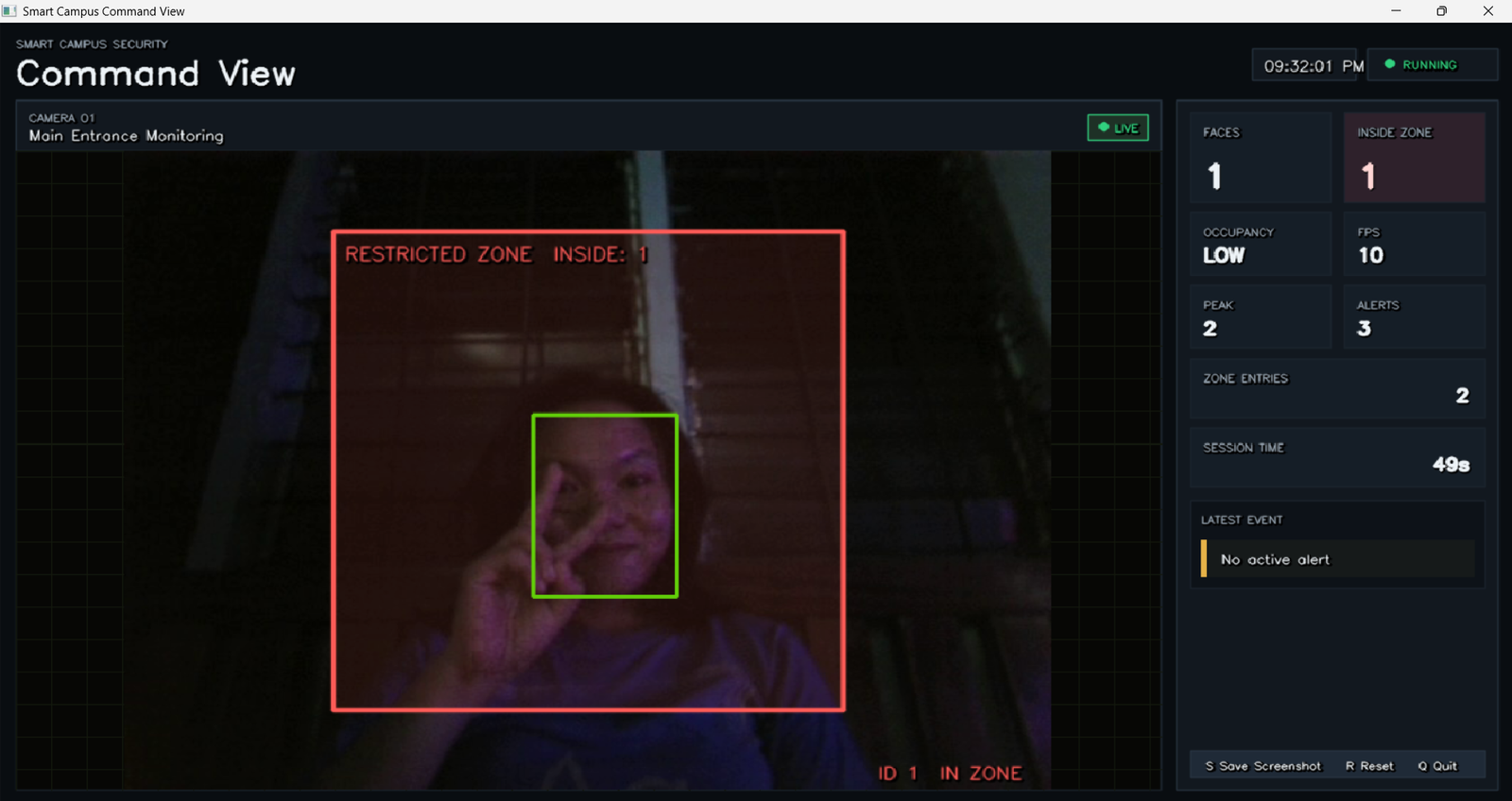
Task: Click the RUNNING status indicator
Action: click(x=1432, y=64)
